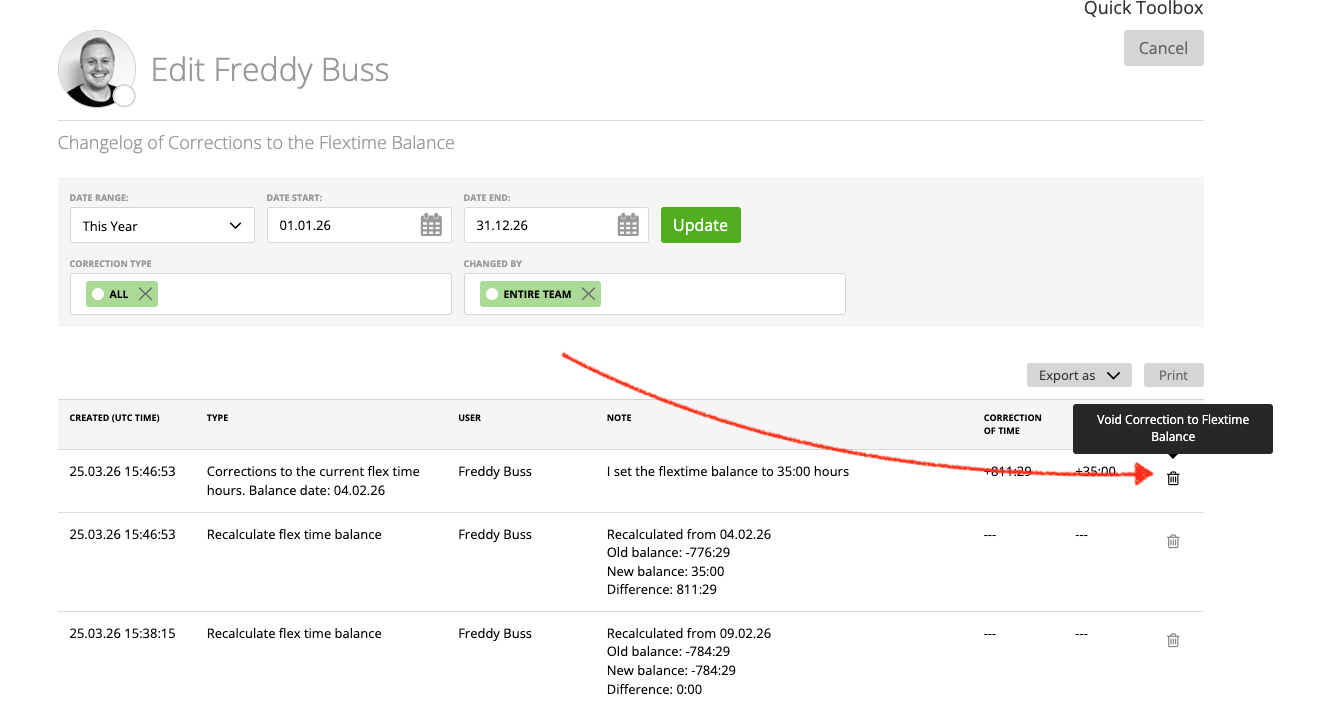This screenshot has width=1321, height=707.
Task: Click the status circle on the avatar
Action: (124, 96)
